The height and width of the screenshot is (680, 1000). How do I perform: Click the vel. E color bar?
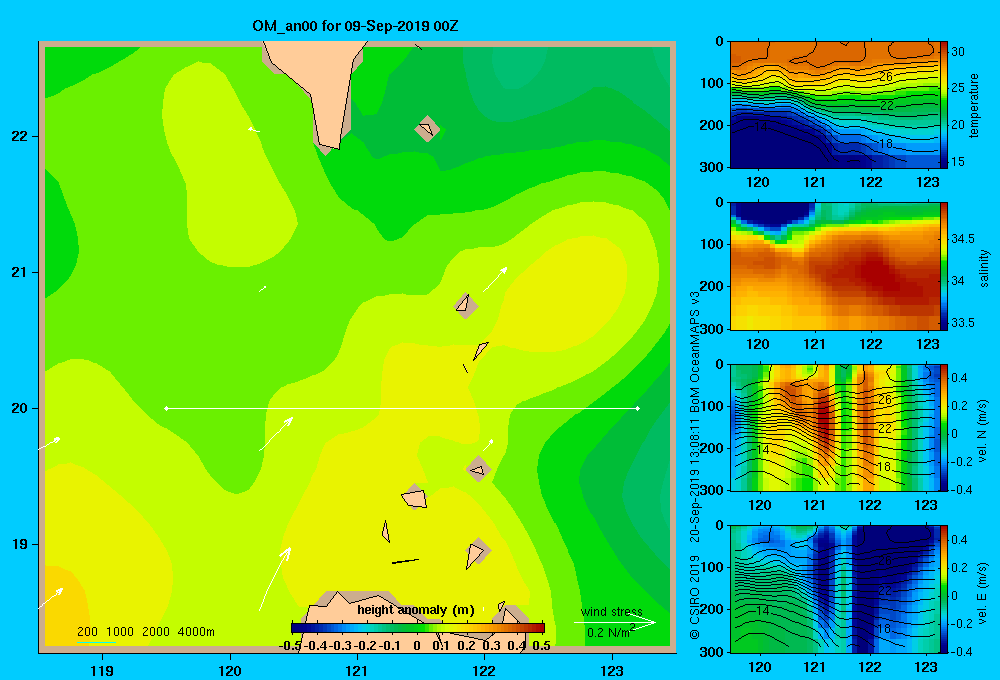(944, 589)
